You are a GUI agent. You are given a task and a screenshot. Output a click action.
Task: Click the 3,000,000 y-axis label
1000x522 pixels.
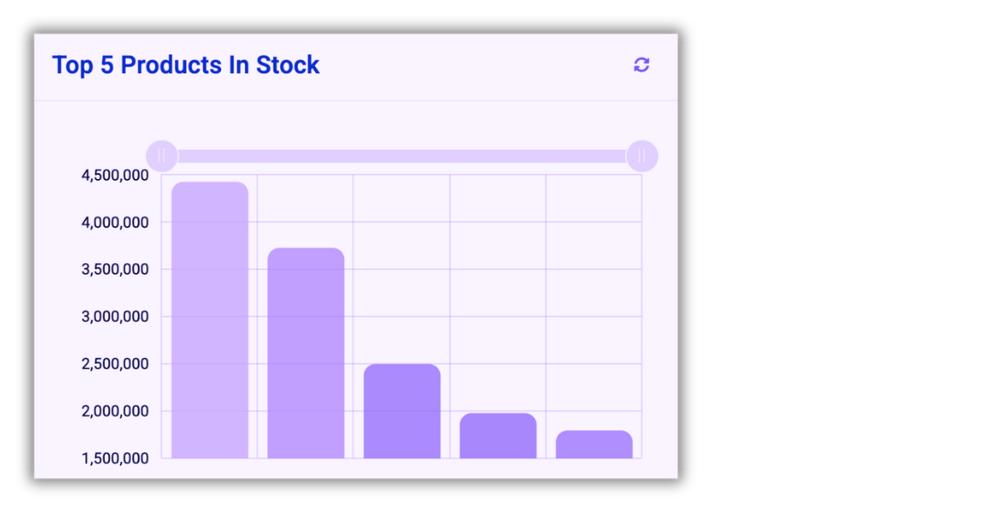115,317
